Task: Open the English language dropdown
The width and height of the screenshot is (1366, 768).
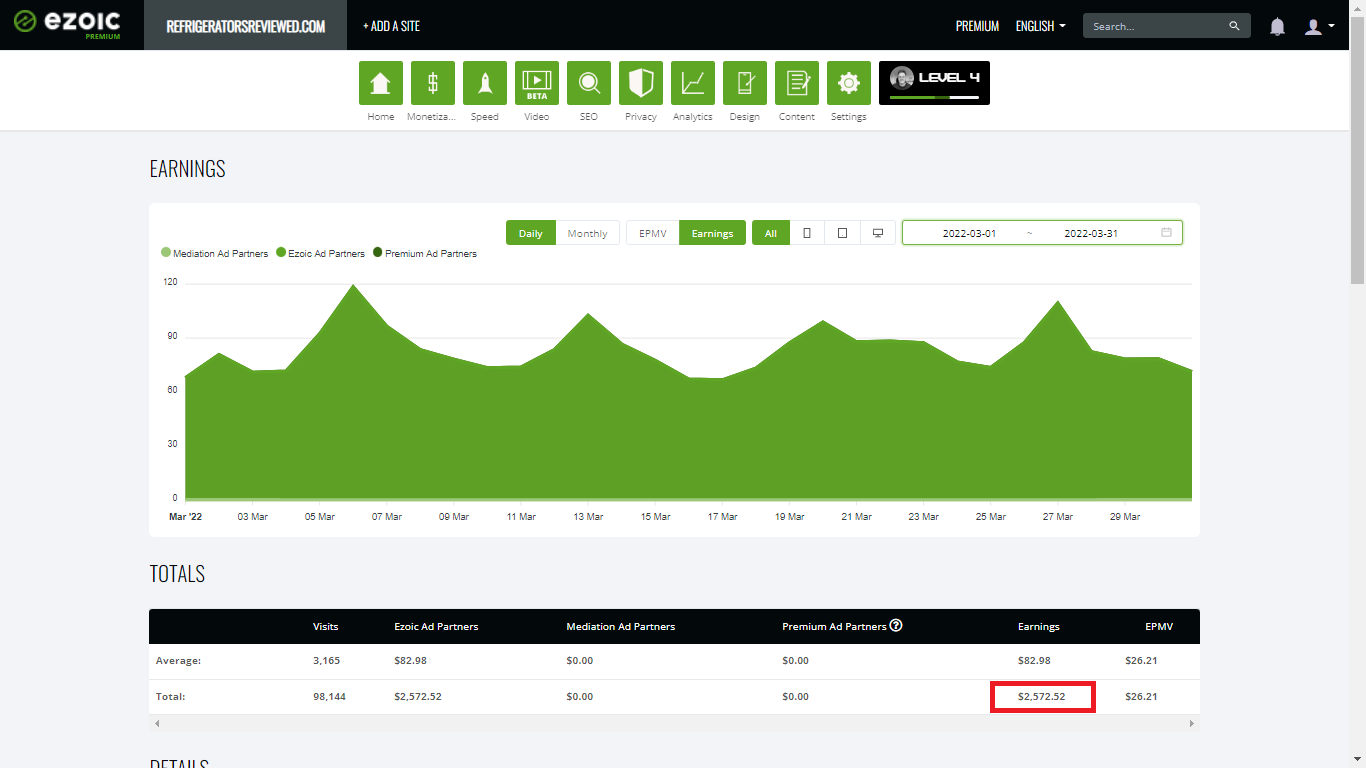Action: tap(1040, 26)
